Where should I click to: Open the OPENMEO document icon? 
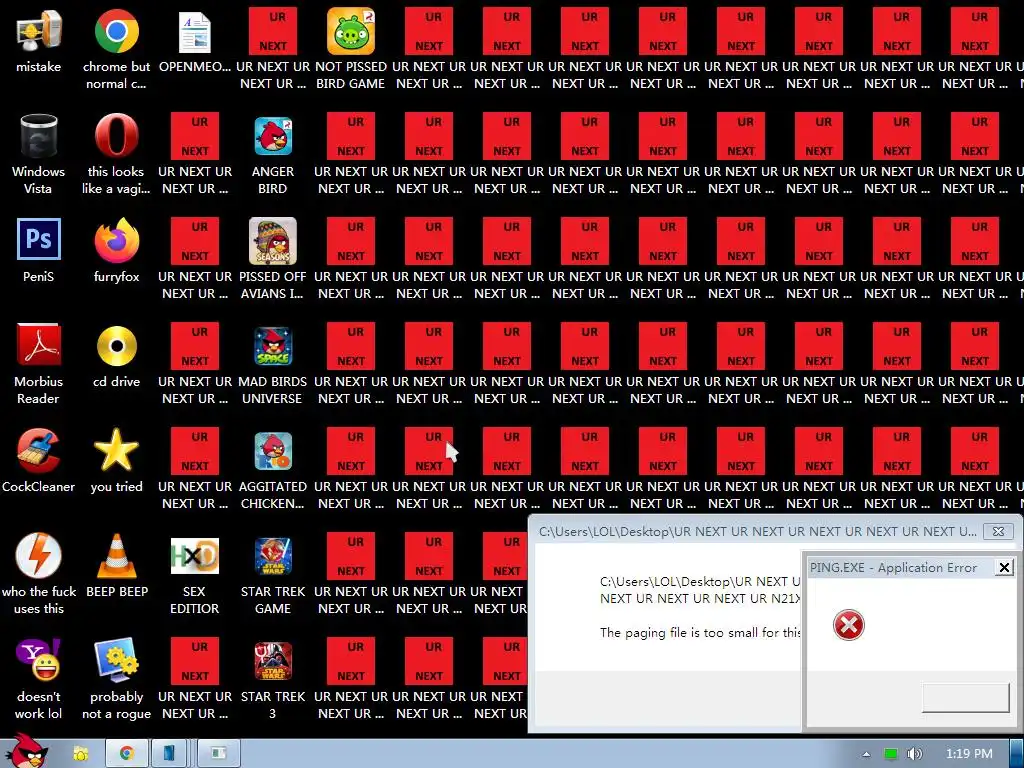pyautogui.click(x=195, y=31)
